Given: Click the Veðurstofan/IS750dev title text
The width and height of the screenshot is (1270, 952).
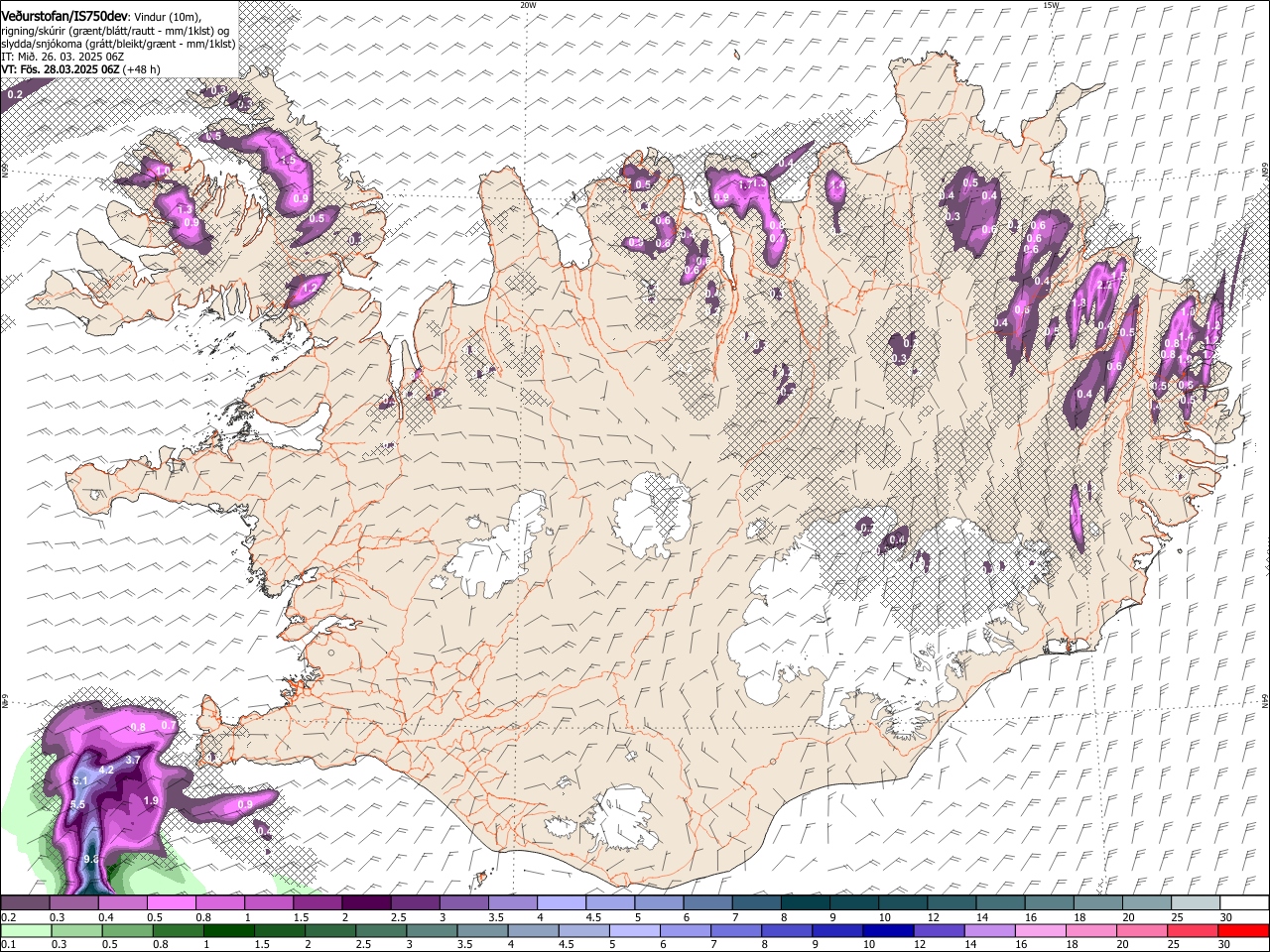Looking at the screenshot, I should point(64,15).
